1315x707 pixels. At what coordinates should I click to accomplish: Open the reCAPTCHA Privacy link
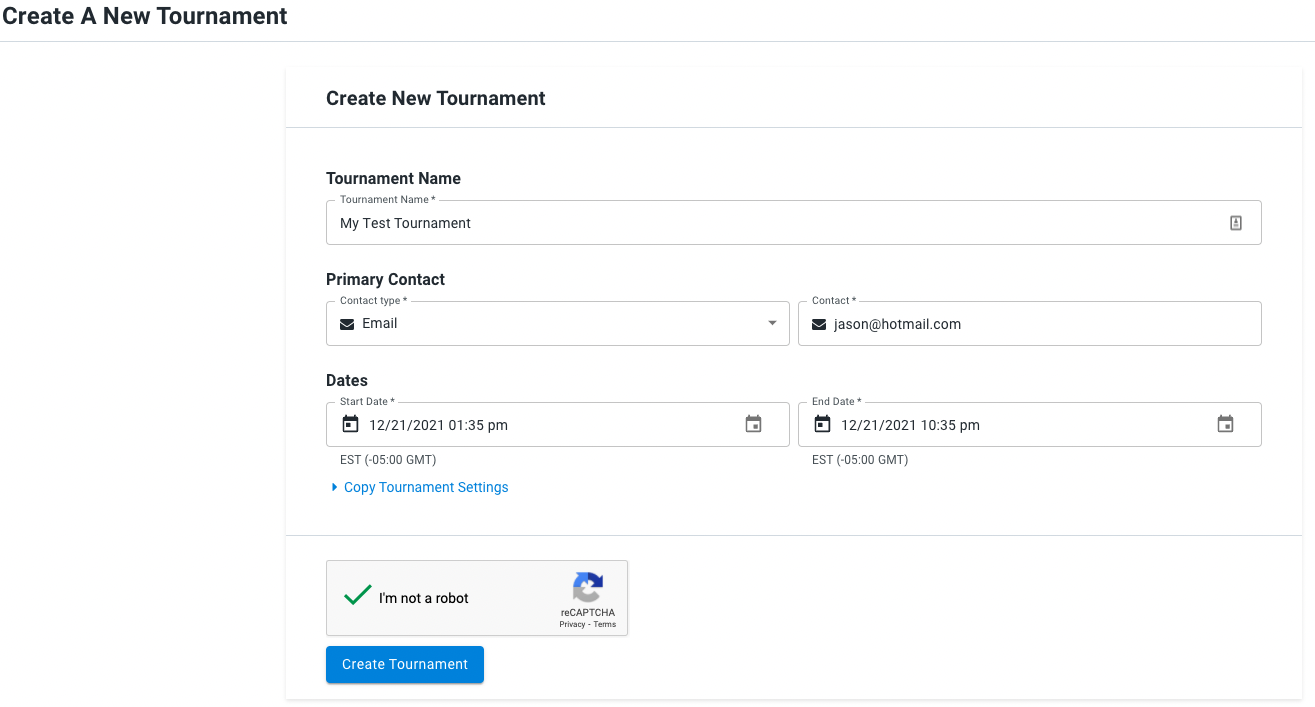click(572, 624)
